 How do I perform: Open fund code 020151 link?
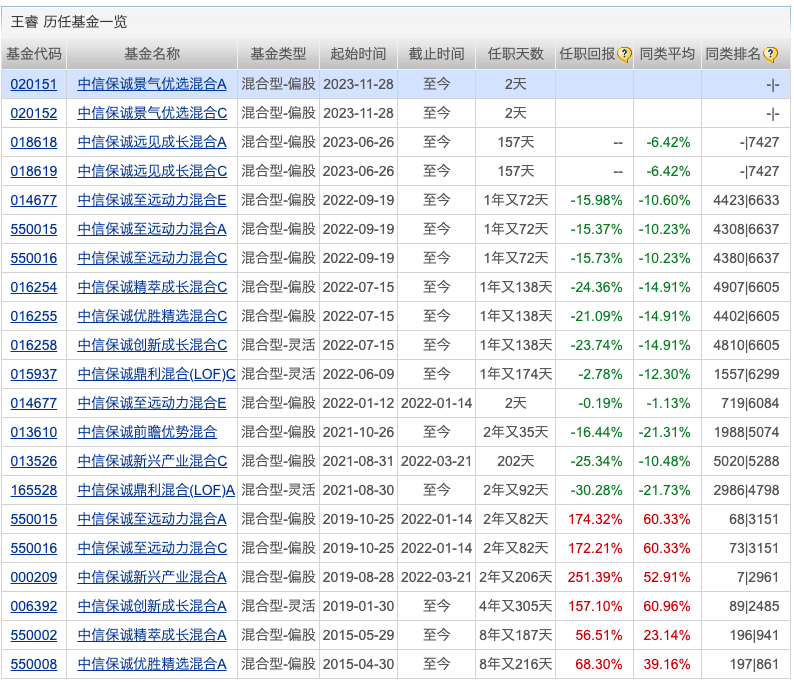pos(34,84)
